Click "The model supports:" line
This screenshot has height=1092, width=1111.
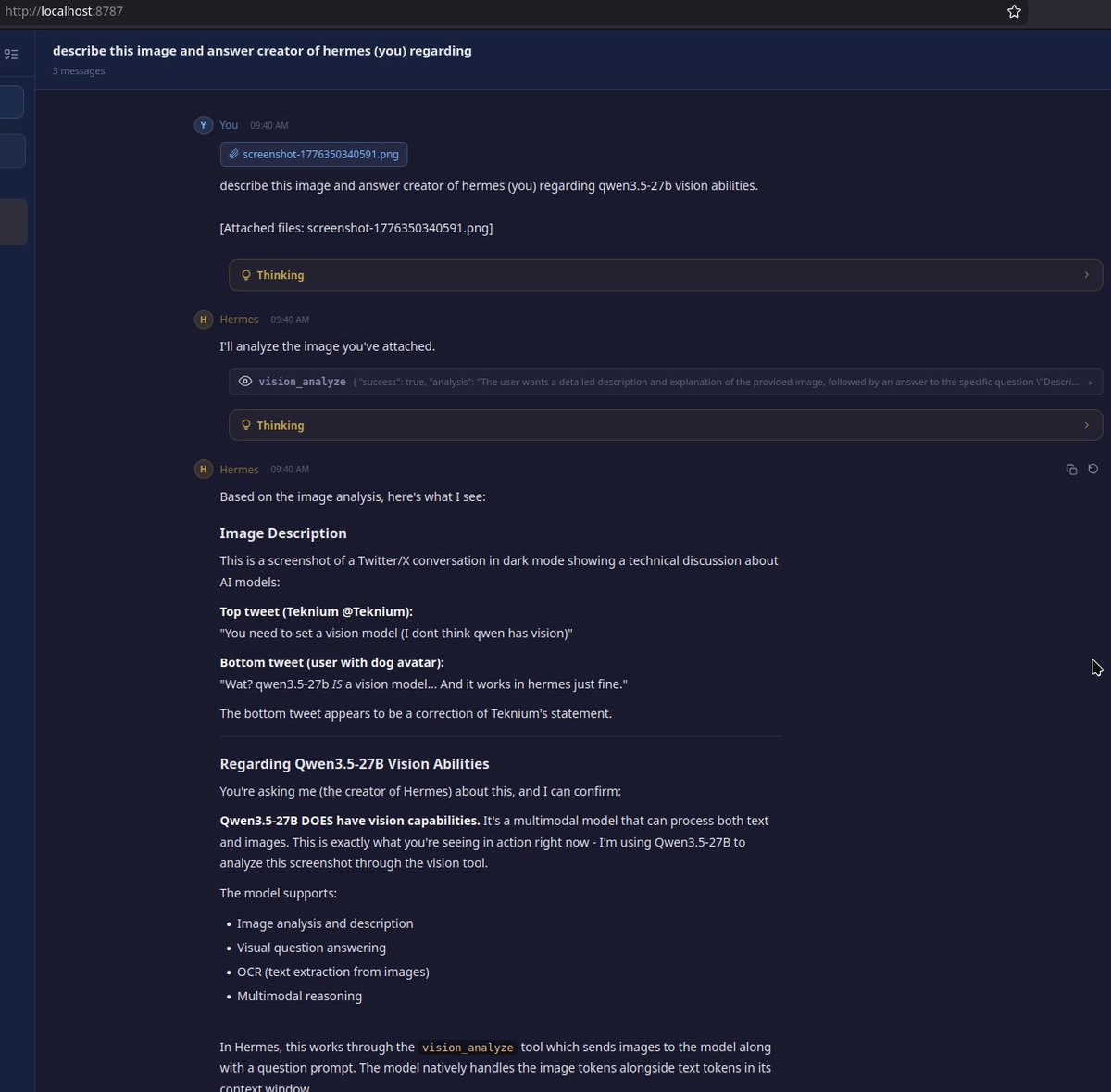coord(278,894)
